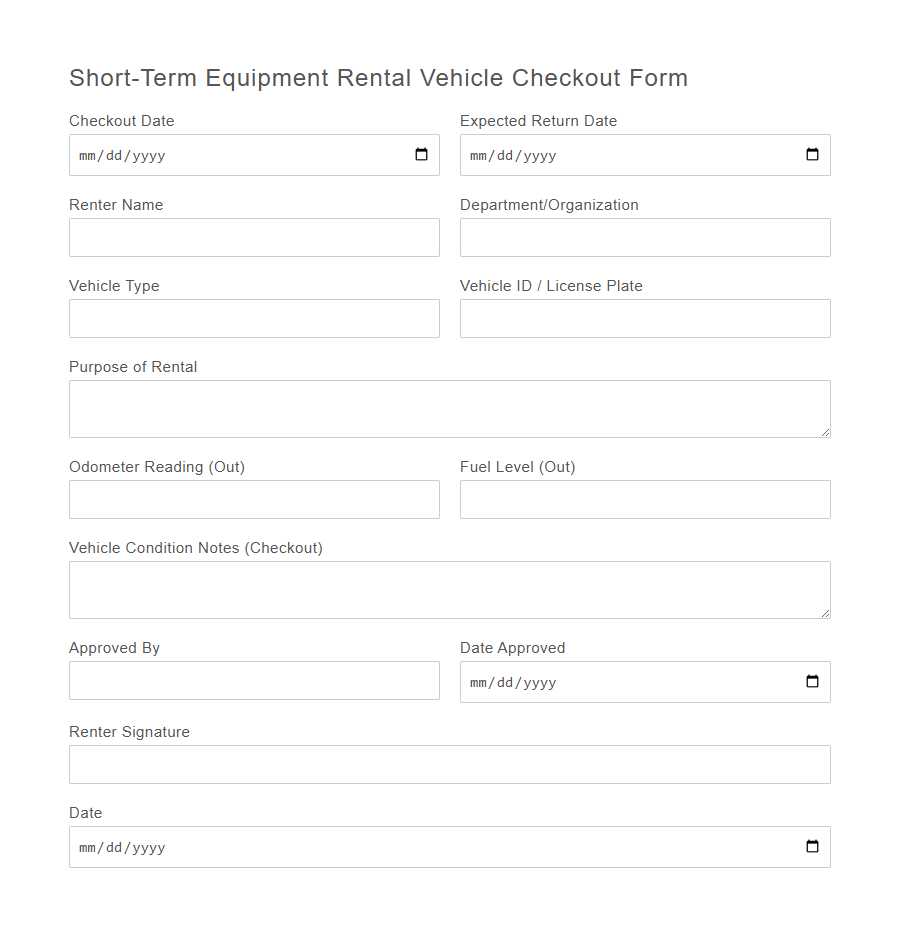Open the Date Approved calendar picker
900x952 pixels.
813,682
